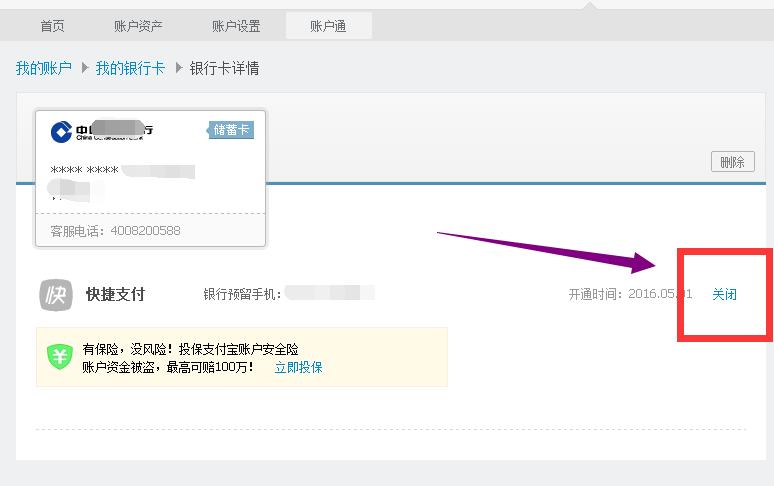Viewport: 774px width, 486px height.
Task: Click the 快捷支付 gray icon
Action: pyautogui.click(x=56, y=295)
